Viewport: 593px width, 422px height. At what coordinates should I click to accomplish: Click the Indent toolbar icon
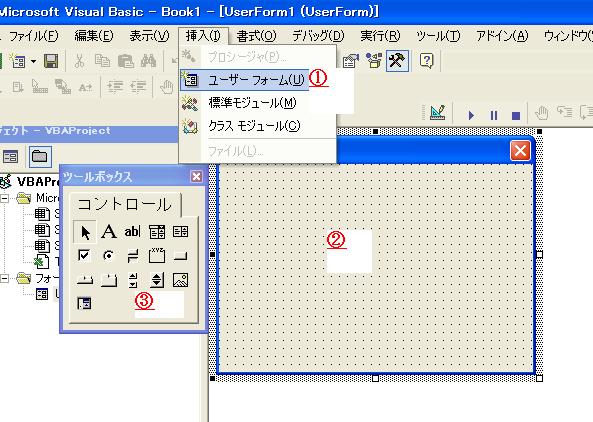115,87
